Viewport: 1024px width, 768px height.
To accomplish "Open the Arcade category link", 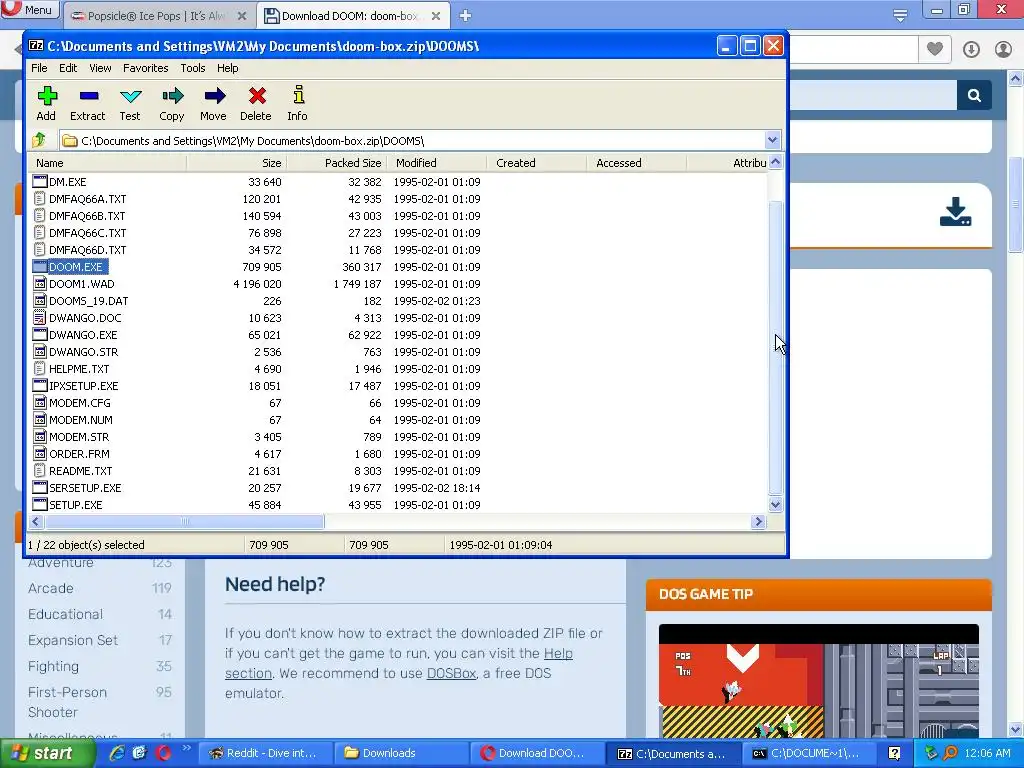I will point(51,588).
